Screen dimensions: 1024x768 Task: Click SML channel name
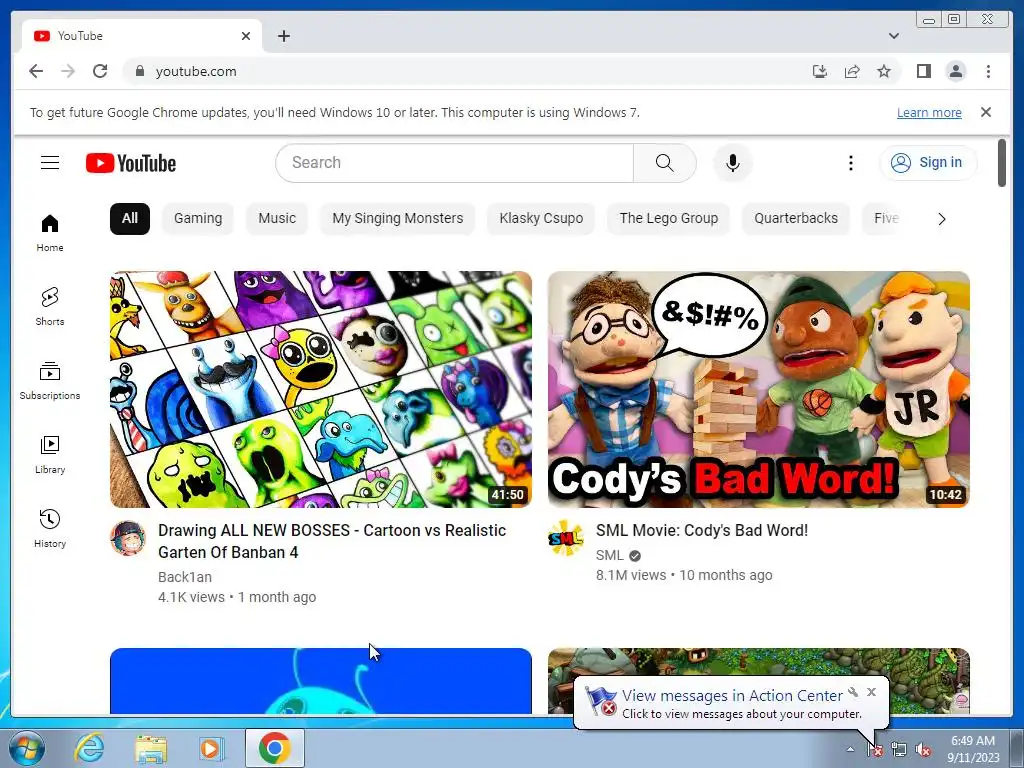pyautogui.click(x=609, y=555)
